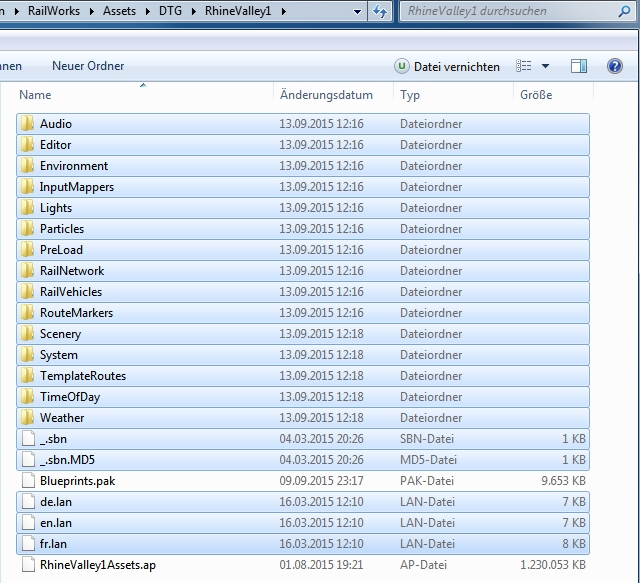
Task: Go to DTG in the breadcrumb
Action: 170,11
